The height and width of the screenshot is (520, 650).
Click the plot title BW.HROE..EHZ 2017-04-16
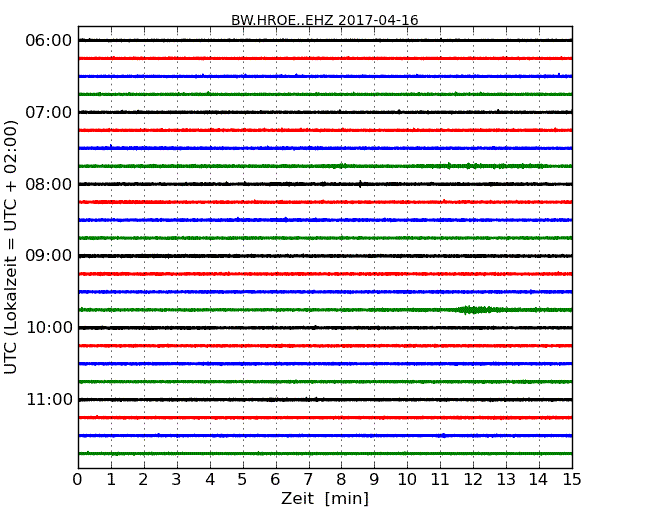pos(325,20)
